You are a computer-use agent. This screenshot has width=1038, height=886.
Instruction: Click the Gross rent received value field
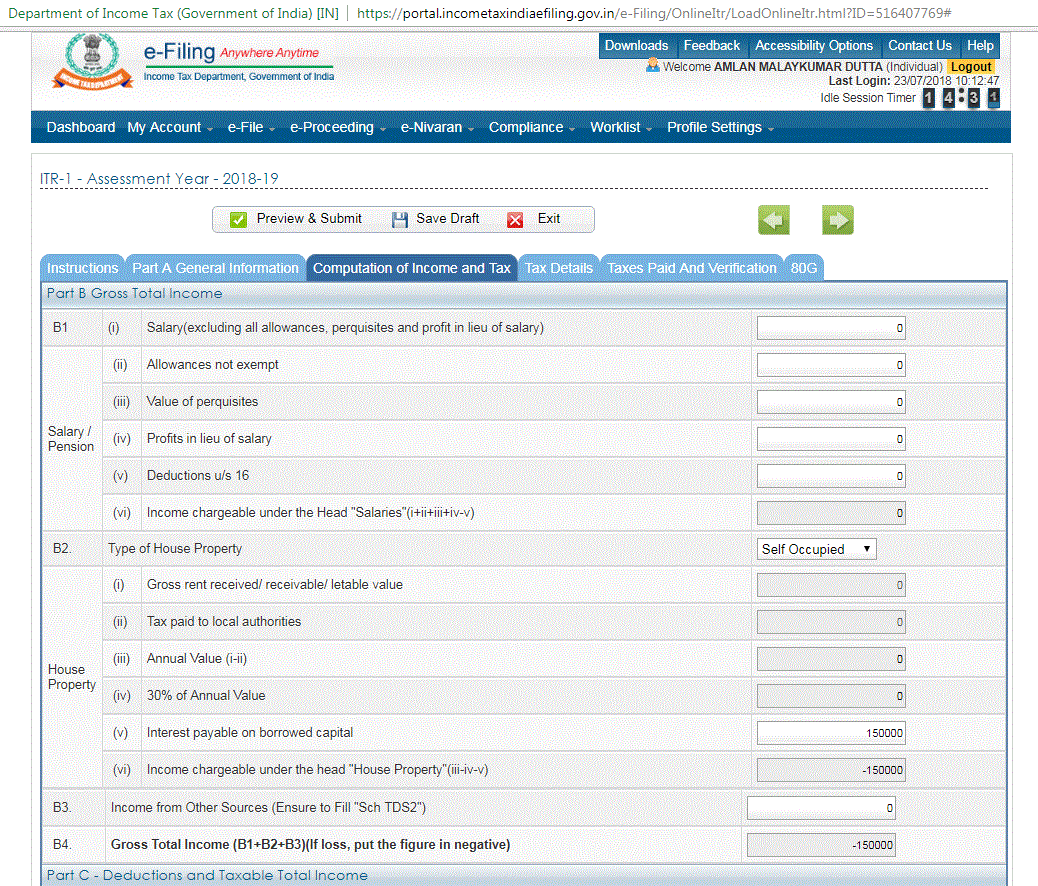(x=831, y=585)
